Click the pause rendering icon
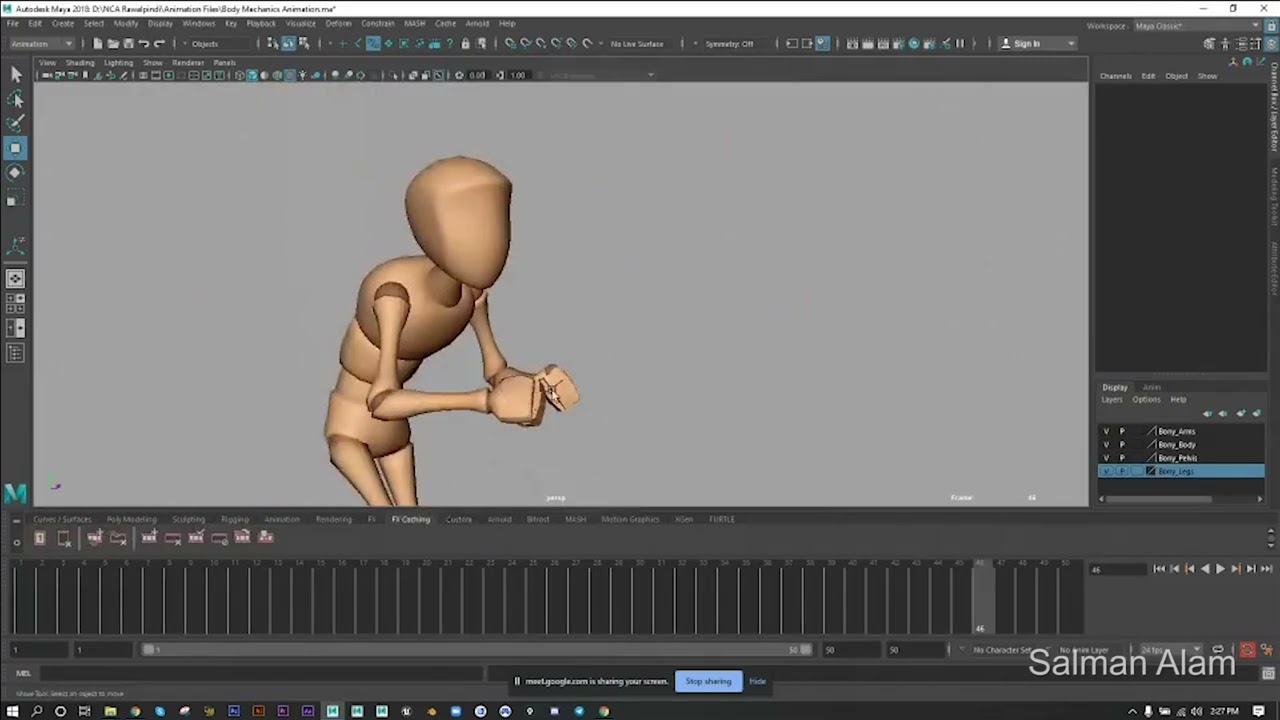 pyautogui.click(x=960, y=44)
